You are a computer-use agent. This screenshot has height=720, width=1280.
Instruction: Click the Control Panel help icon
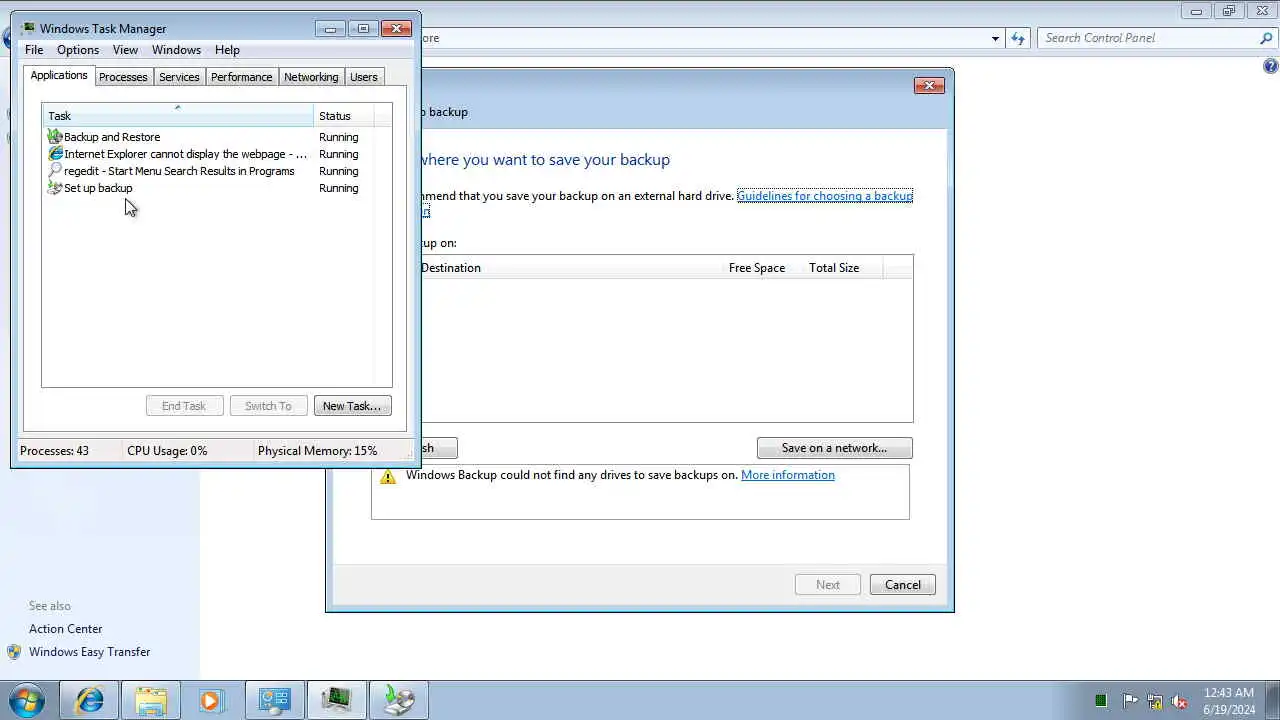point(1270,66)
